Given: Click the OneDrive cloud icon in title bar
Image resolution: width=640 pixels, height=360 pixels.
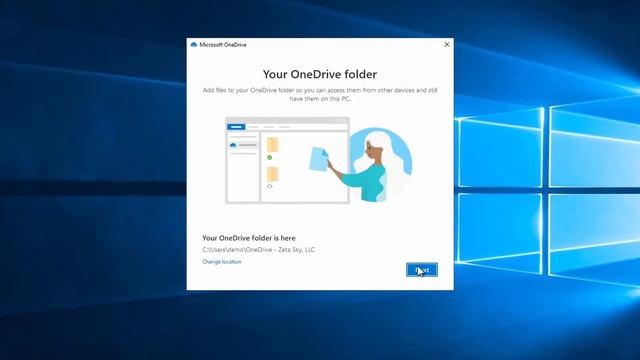Looking at the screenshot, I should tap(194, 44).
